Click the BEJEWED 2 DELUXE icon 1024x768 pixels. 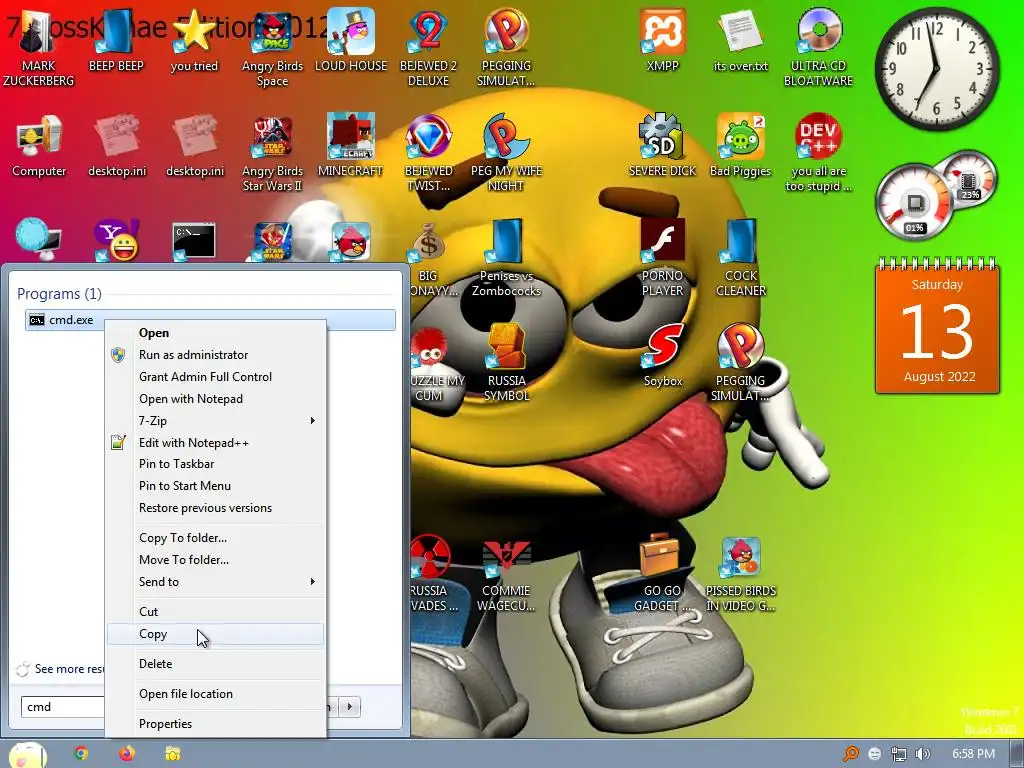click(428, 47)
